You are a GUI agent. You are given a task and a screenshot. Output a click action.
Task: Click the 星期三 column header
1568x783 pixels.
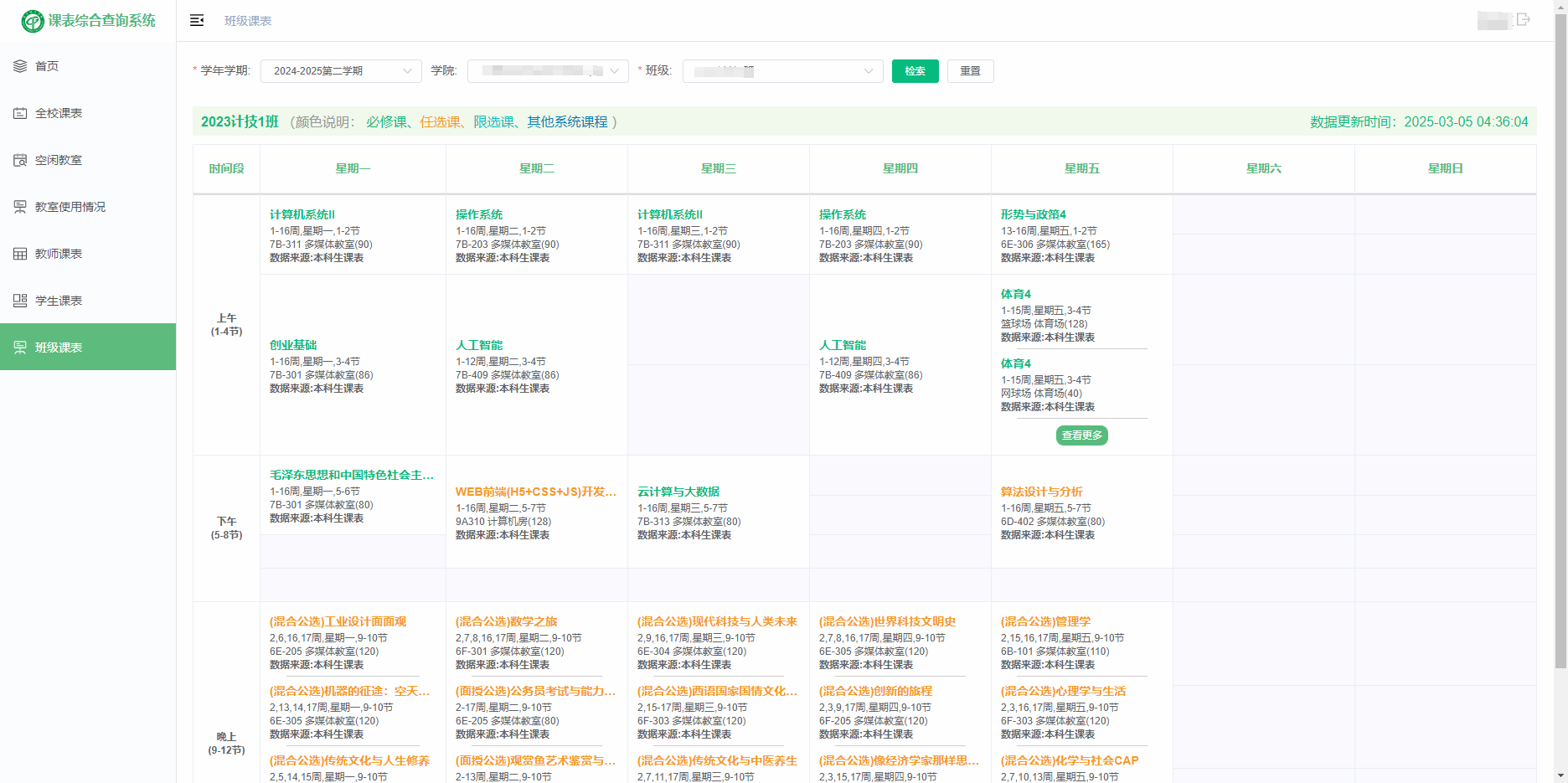click(719, 168)
